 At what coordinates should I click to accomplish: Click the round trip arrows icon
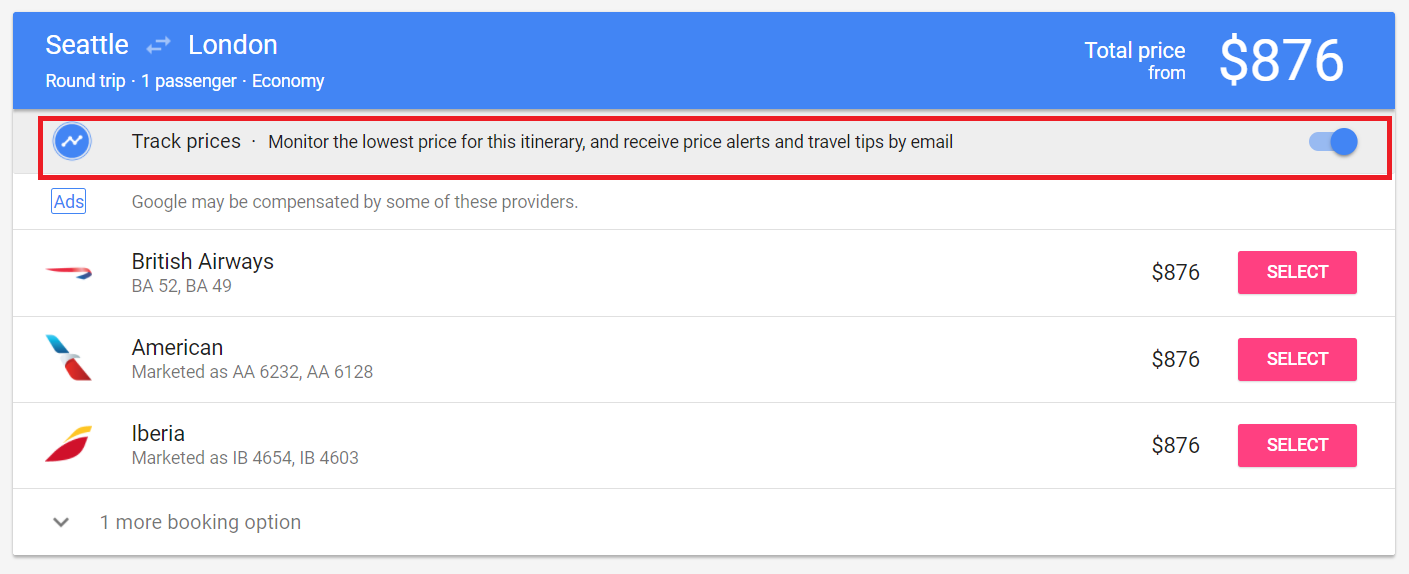(x=158, y=46)
